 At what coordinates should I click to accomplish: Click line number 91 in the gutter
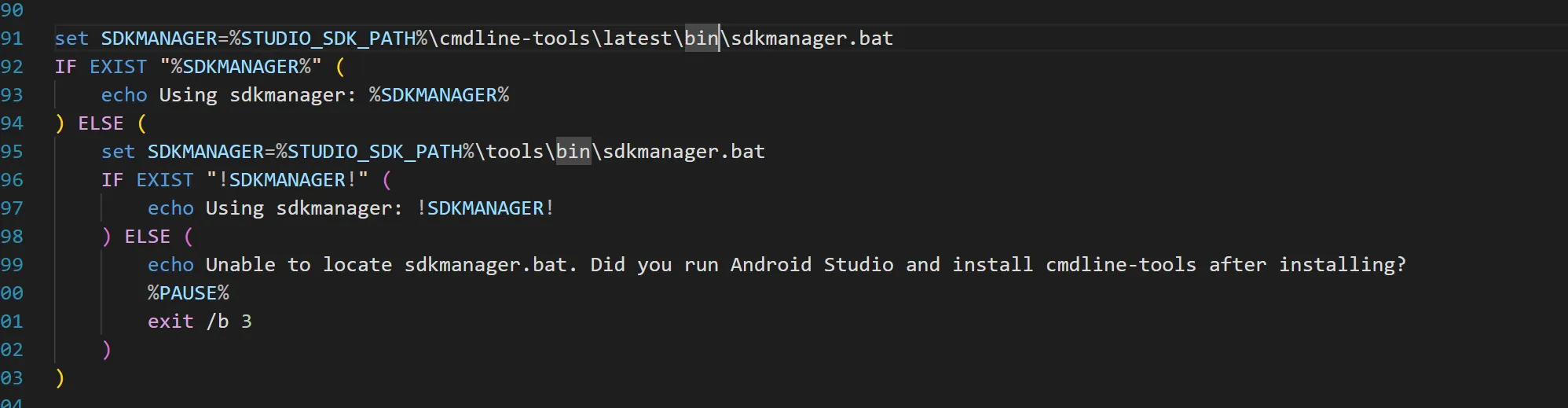click(12, 39)
